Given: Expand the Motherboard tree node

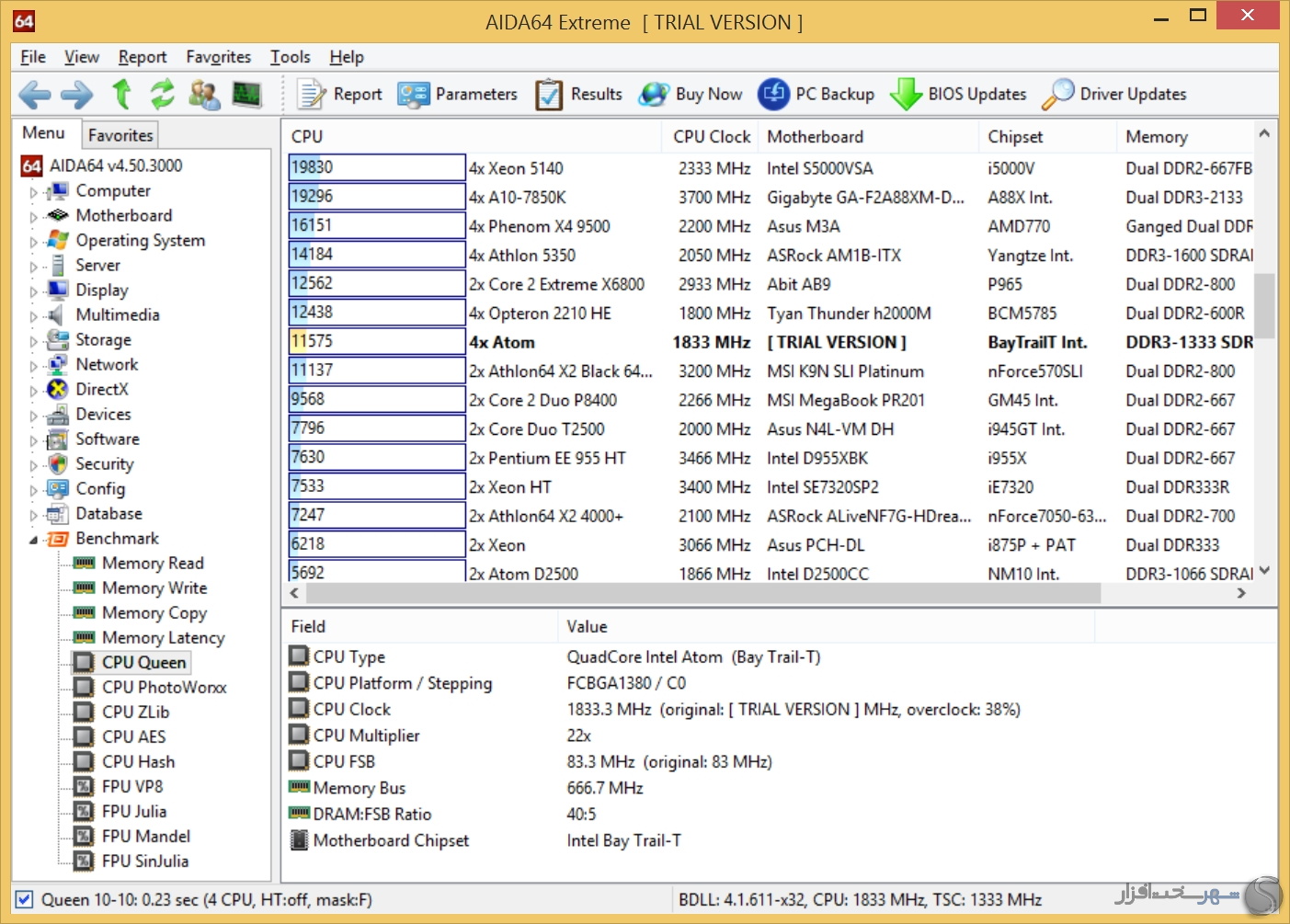Looking at the screenshot, I should coord(33,217).
